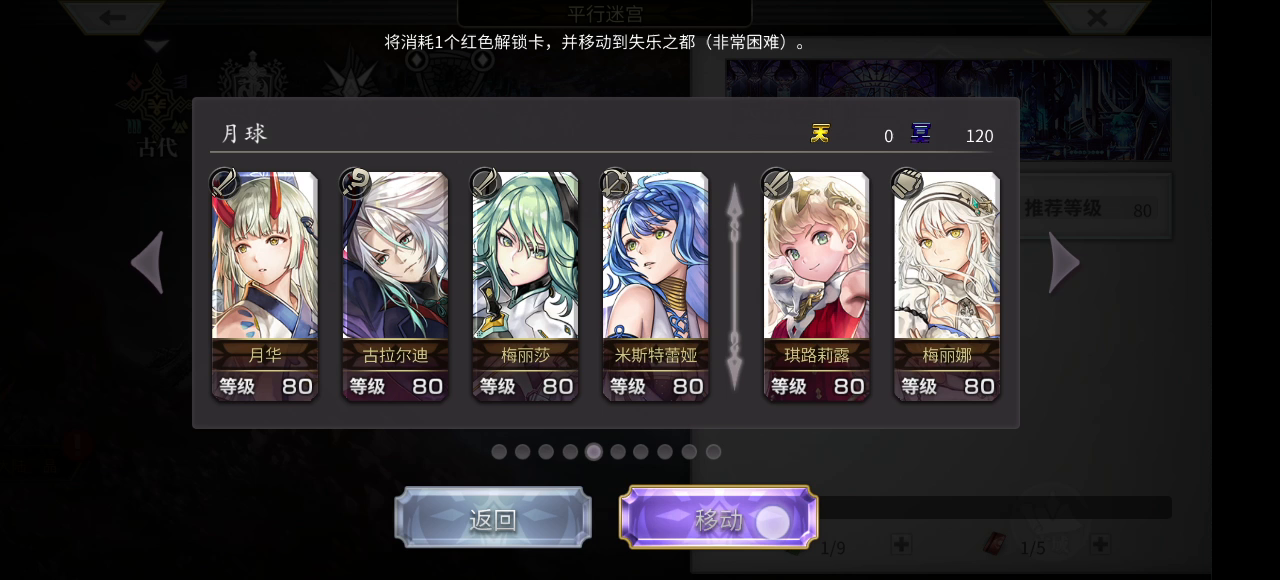Select the fifth highlighted party page dot

click(594, 452)
